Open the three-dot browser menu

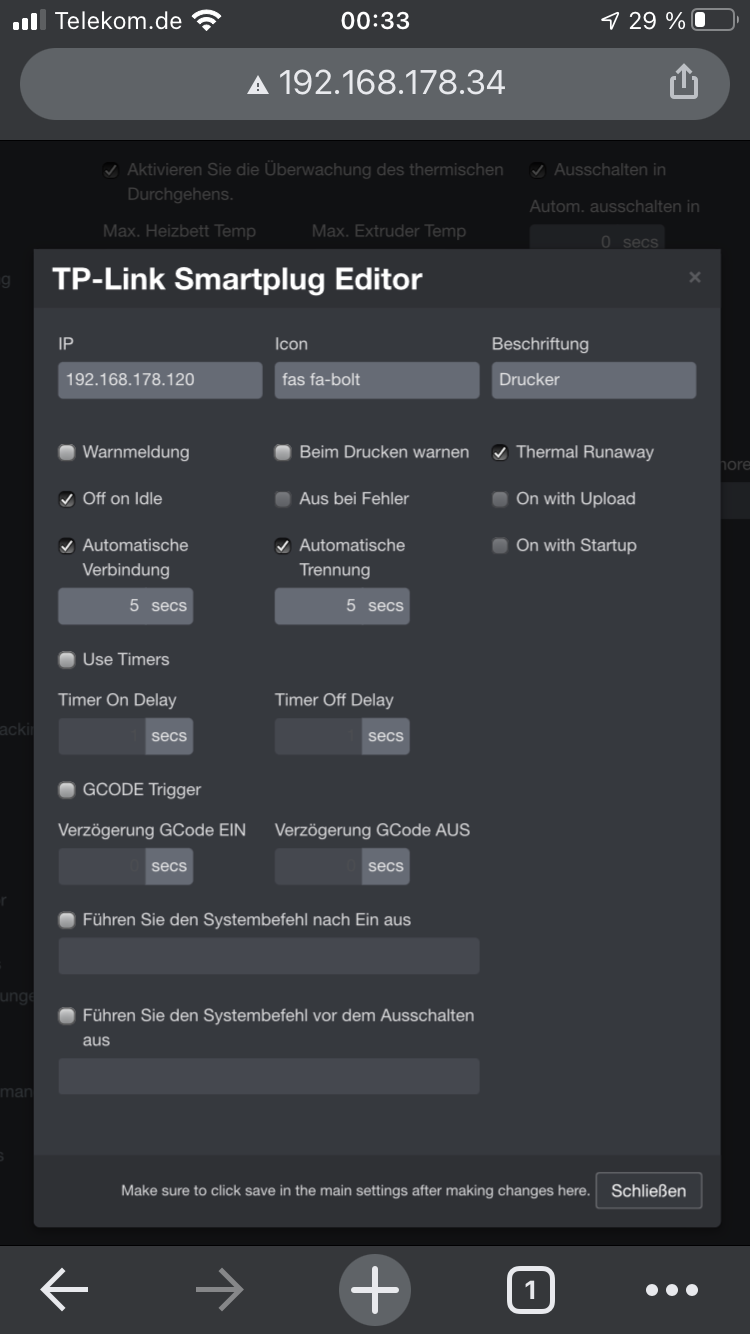coord(672,1290)
